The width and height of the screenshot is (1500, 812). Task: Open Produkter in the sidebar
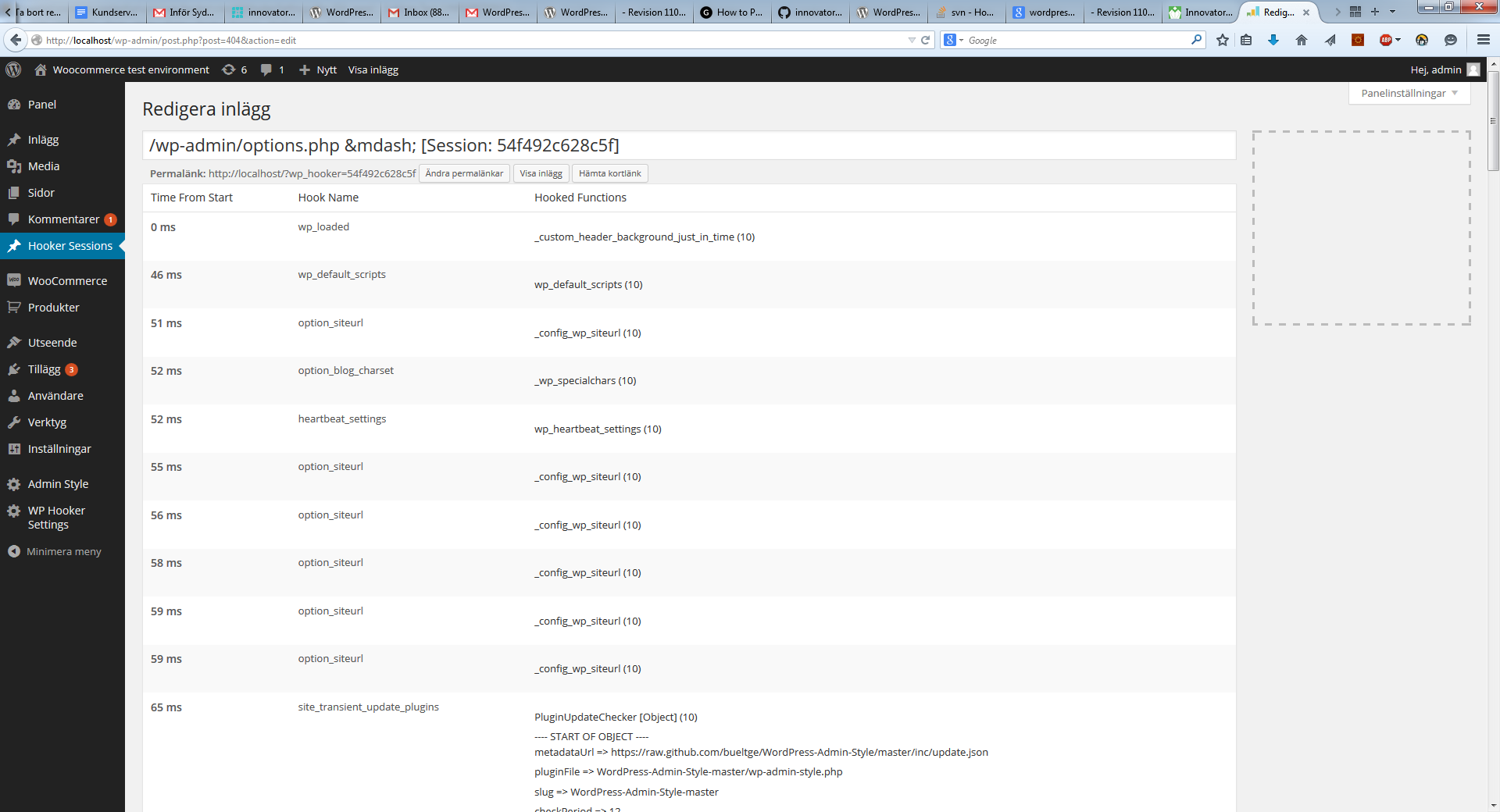tap(62, 308)
